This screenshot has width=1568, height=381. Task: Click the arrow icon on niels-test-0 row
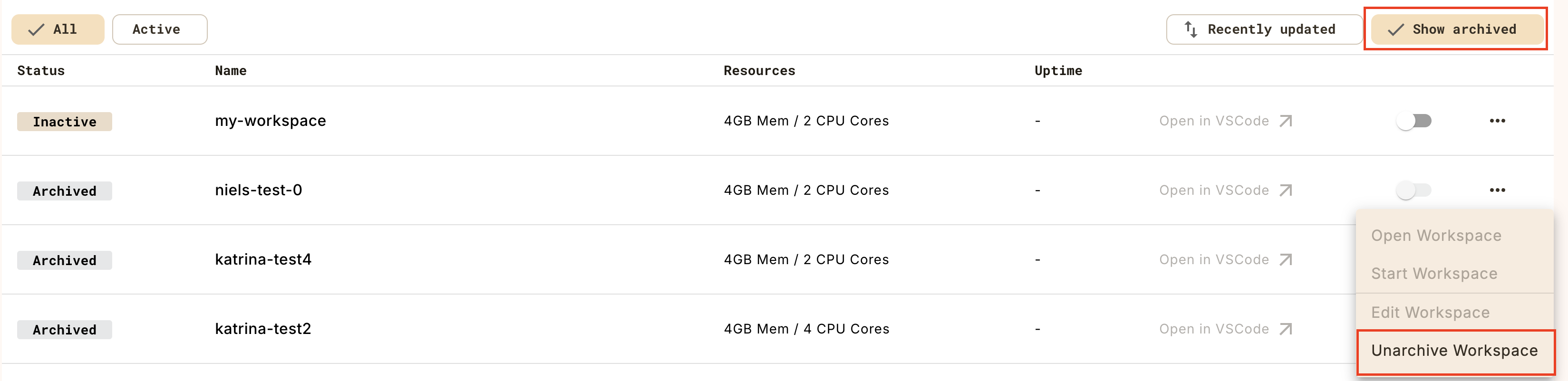[x=1285, y=190]
